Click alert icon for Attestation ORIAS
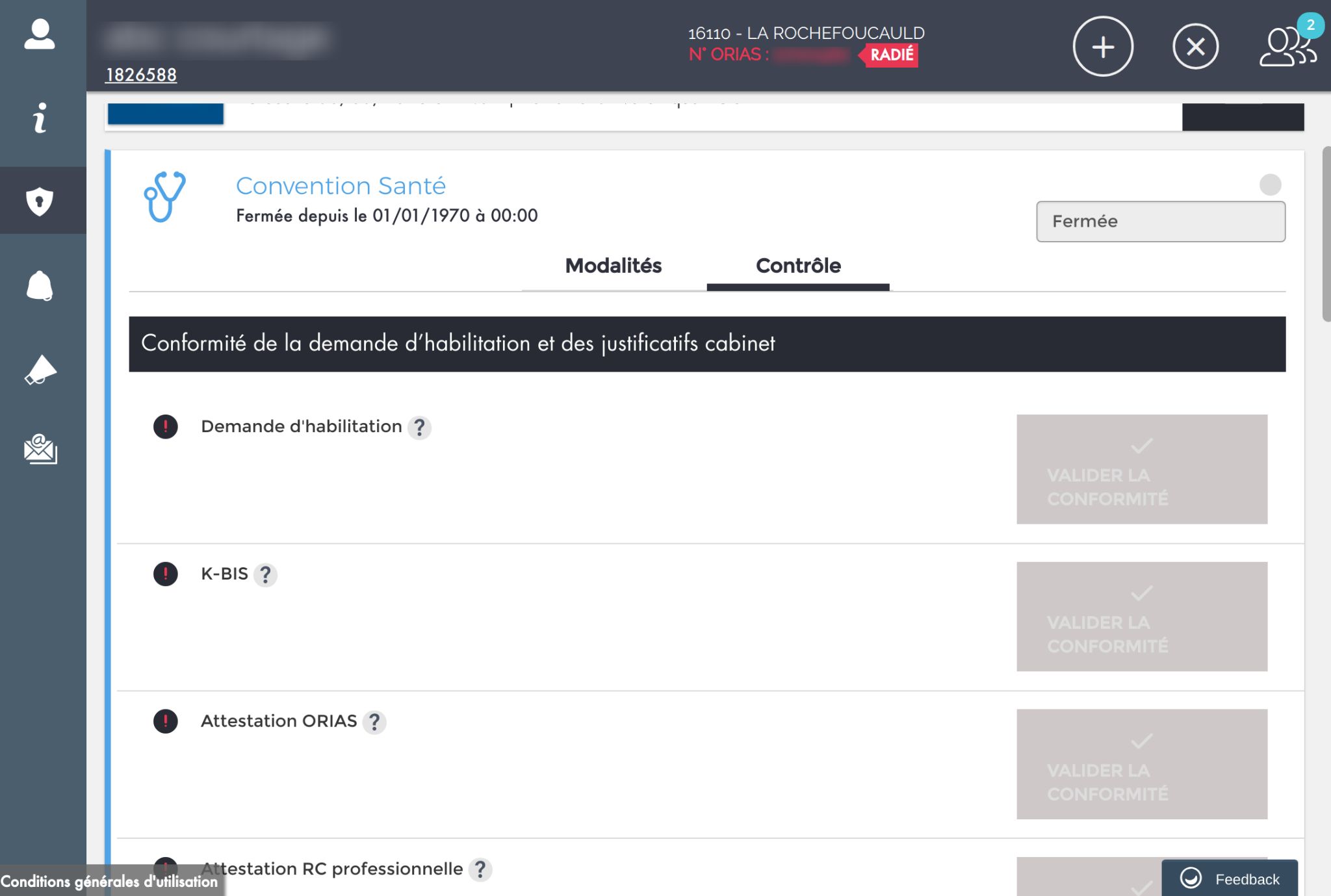Viewport: 1331px width, 896px height. [166, 722]
